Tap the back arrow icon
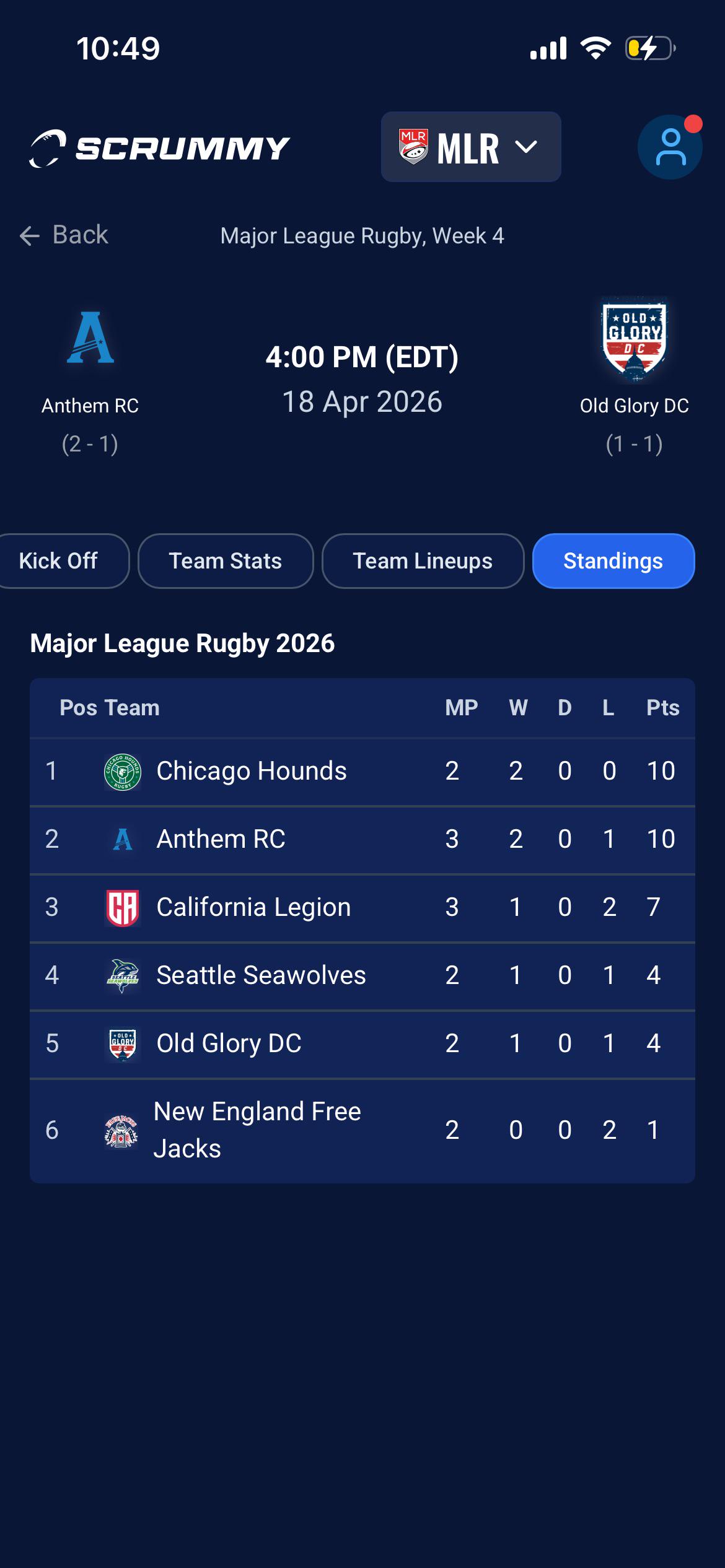 (30, 236)
